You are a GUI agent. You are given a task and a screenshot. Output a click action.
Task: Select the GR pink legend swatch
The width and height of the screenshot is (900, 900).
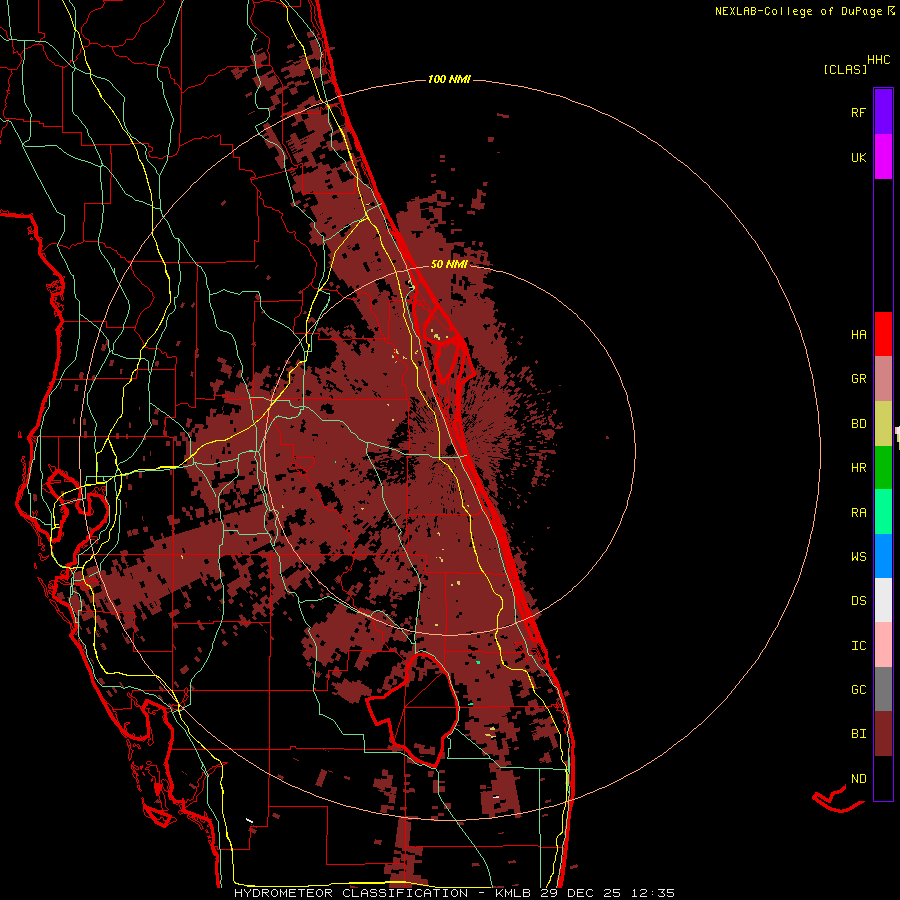(883, 379)
